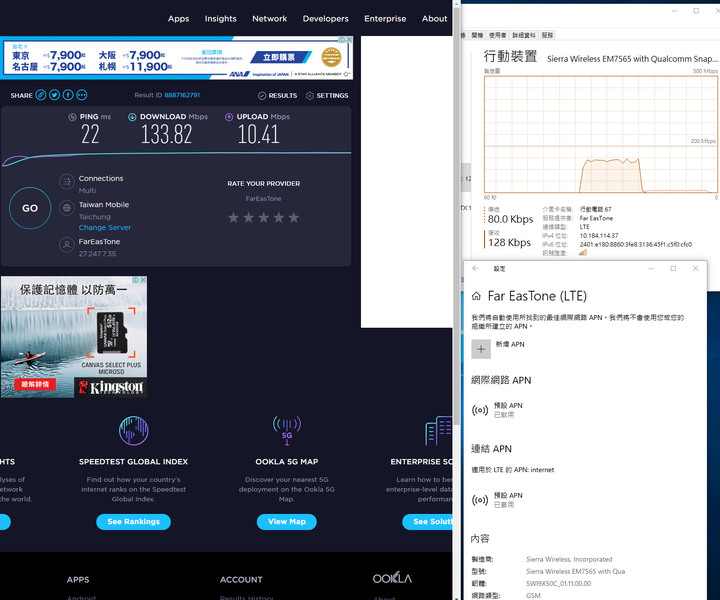Click the FarEasTone IP 27.247.7.35
This screenshot has height=600, width=720.
pyautogui.click(x=97, y=253)
